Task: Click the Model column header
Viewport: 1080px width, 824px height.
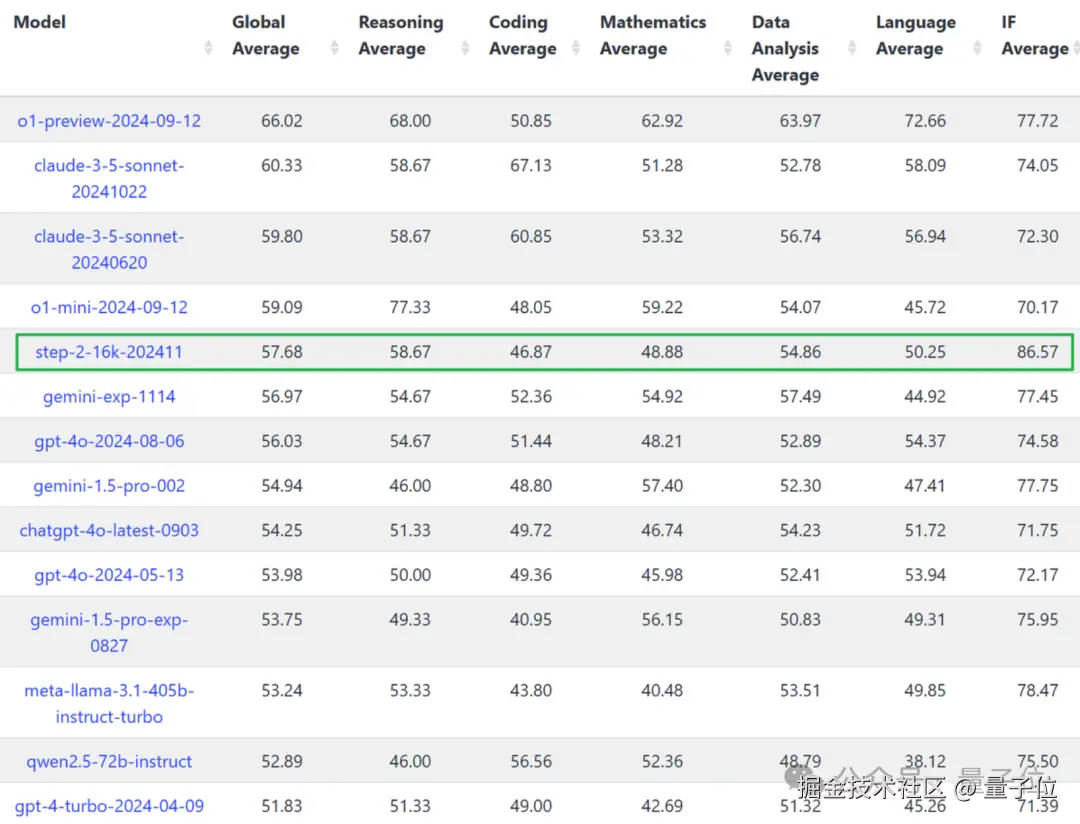Action: tap(39, 22)
